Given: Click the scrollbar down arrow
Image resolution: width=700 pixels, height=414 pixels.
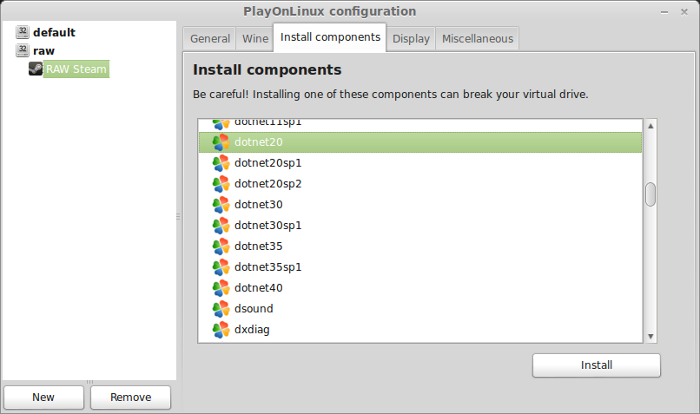Looking at the screenshot, I should click(650, 336).
